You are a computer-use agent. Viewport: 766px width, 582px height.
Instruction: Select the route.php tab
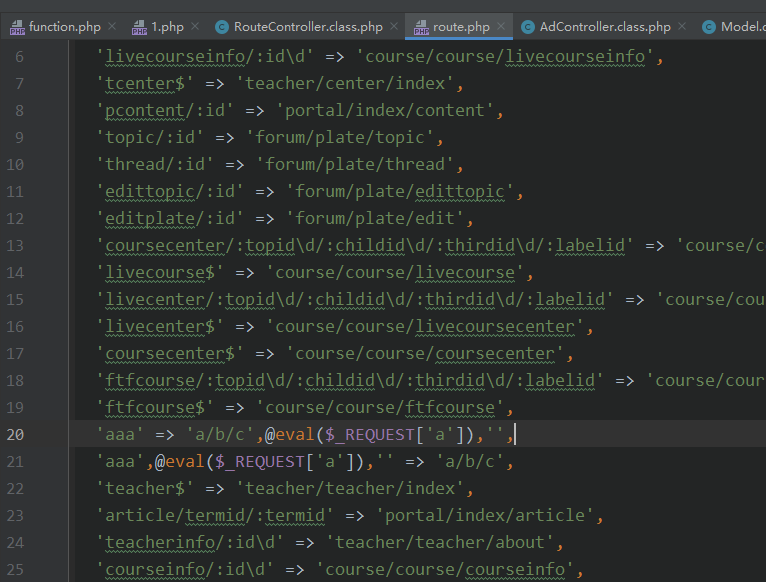pyautogui.click(x=461, y=26)
